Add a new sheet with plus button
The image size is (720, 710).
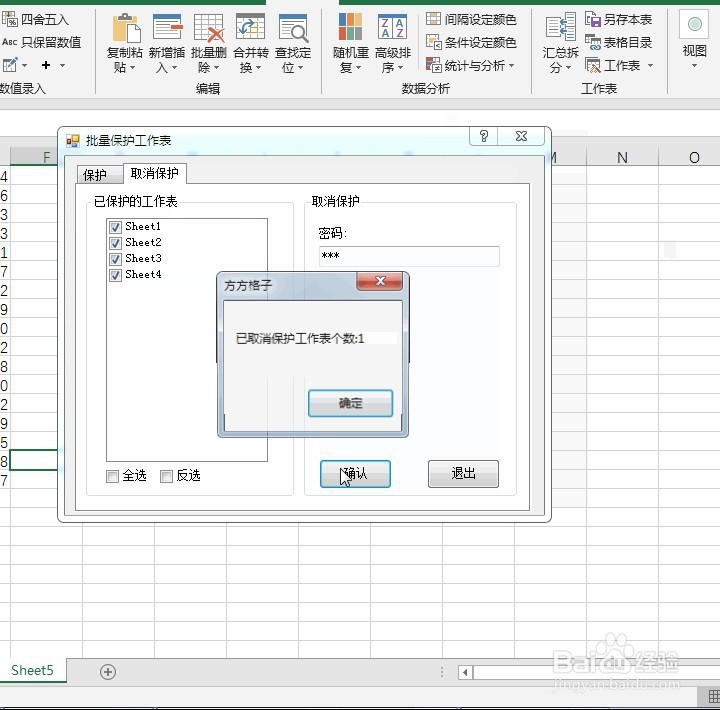(x=108, y=672)
